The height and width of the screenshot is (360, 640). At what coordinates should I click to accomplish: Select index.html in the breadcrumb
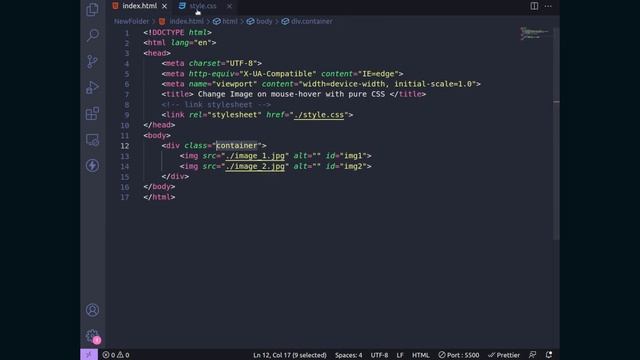pos(186,21)
